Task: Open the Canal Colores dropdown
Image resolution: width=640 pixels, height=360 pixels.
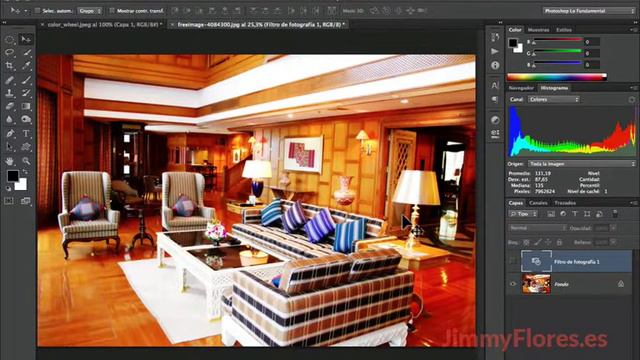Action: coord(554,99)
